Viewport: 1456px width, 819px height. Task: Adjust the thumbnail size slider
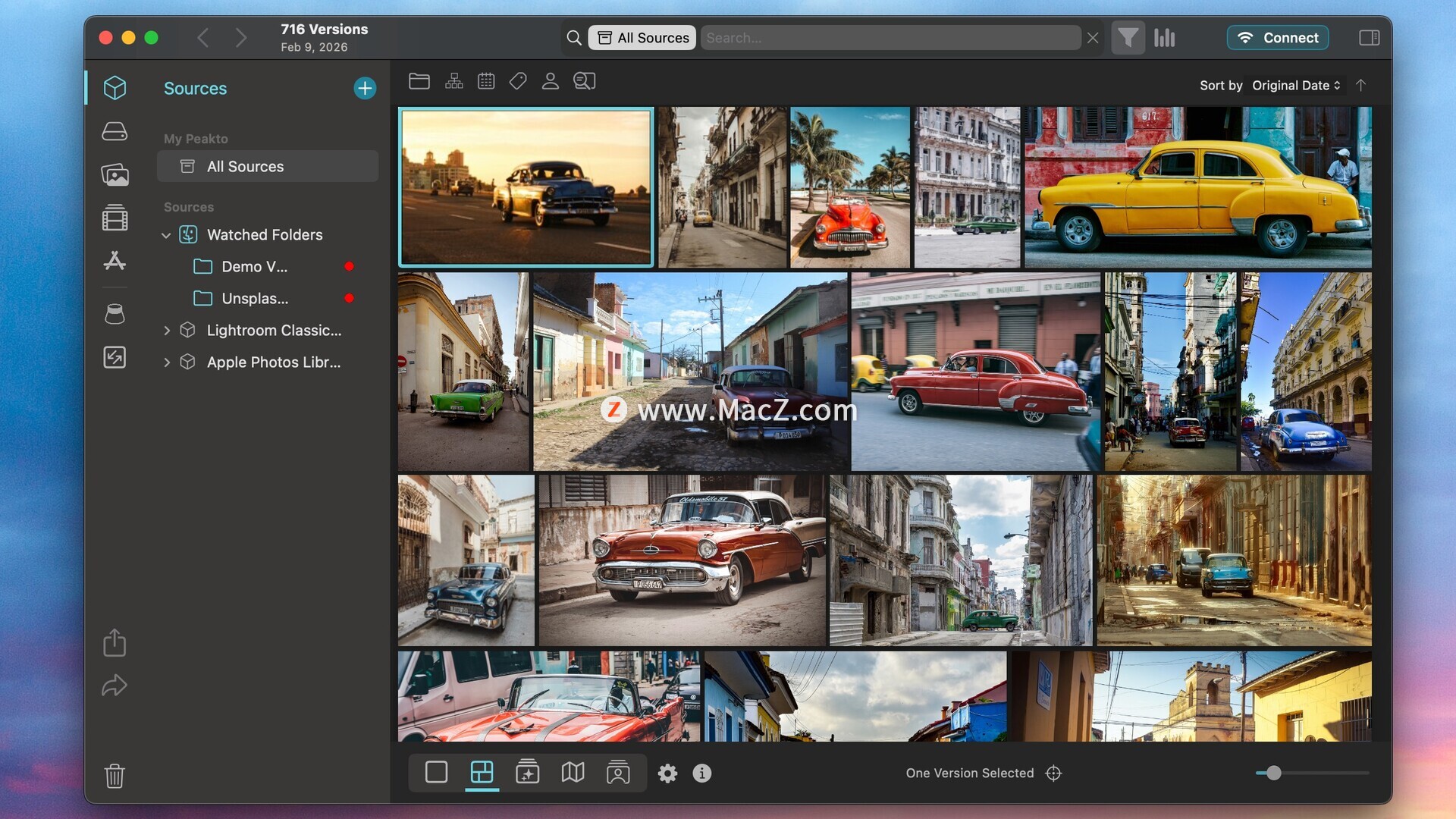click(1273, 773)
